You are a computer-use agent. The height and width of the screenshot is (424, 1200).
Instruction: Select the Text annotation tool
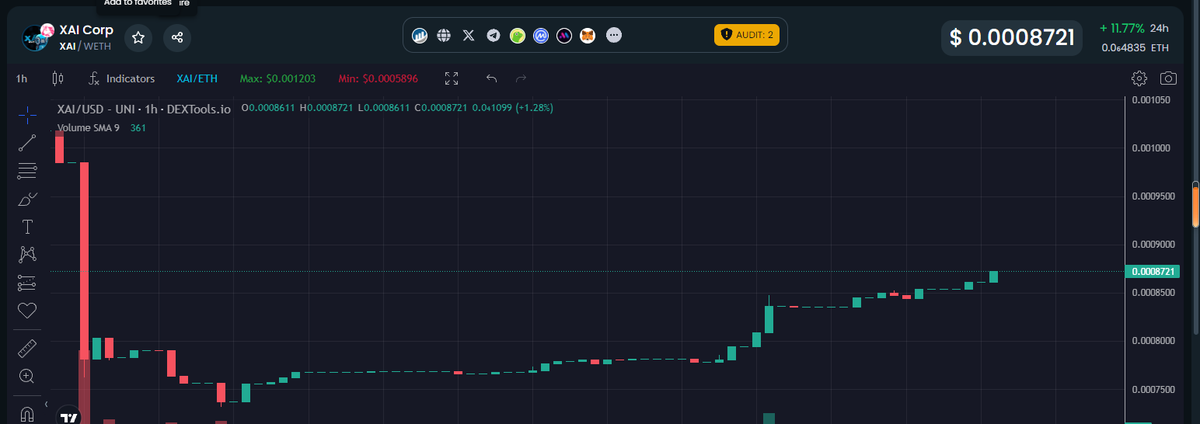pyautogui.click(x=27, y=226)
